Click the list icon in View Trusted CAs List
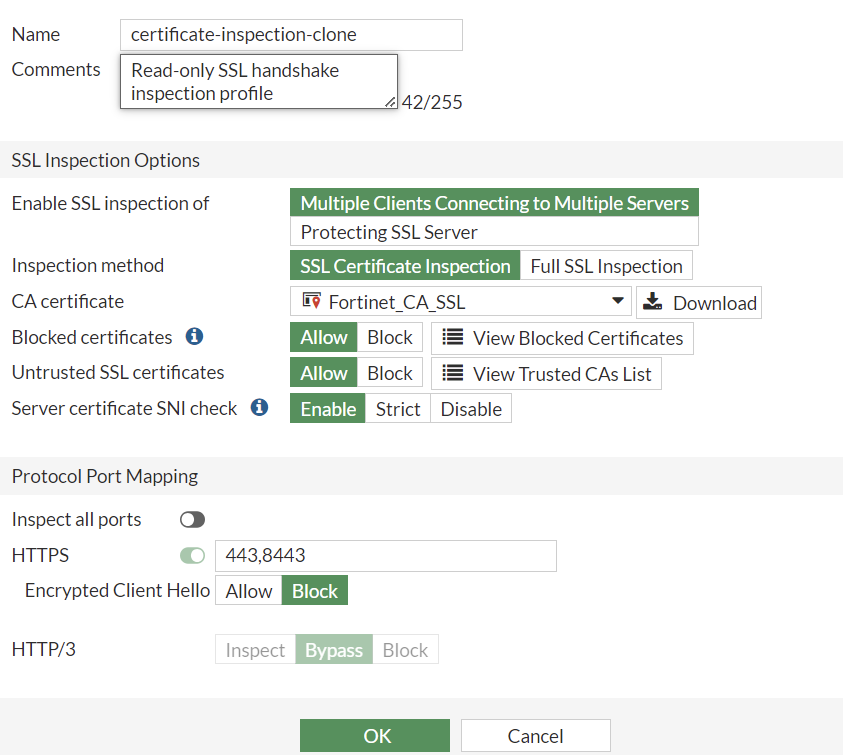Image resolution: width=843 pixels, height=755 pixels. coord(453,373)
